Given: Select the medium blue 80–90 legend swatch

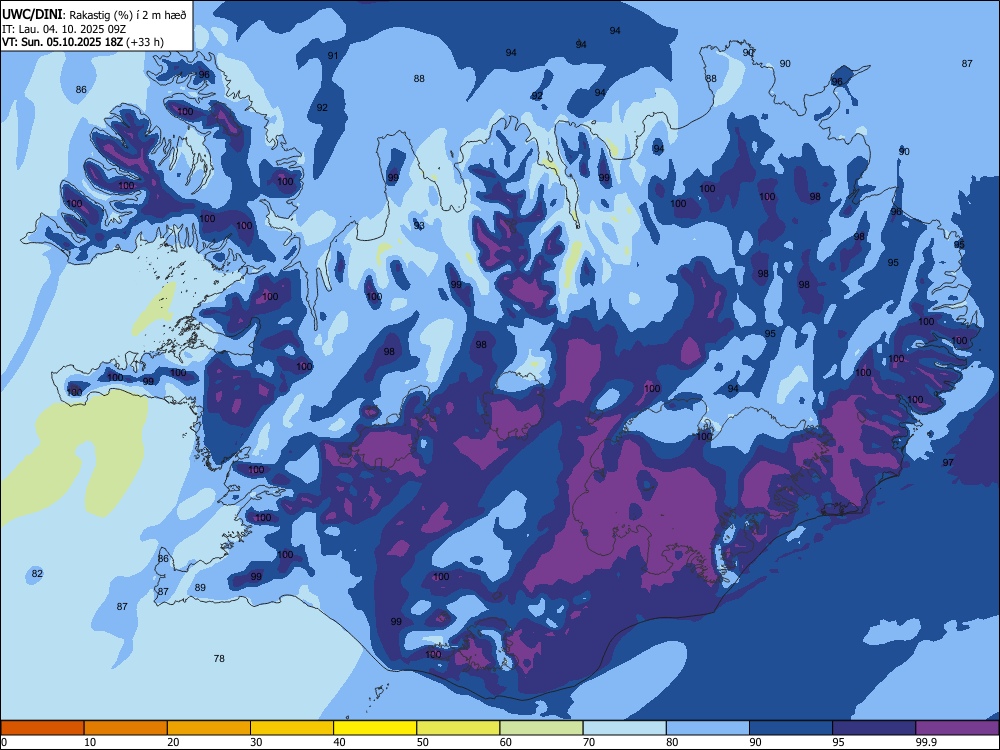Looking at the screenshot, I should click(x=708, y=728).
